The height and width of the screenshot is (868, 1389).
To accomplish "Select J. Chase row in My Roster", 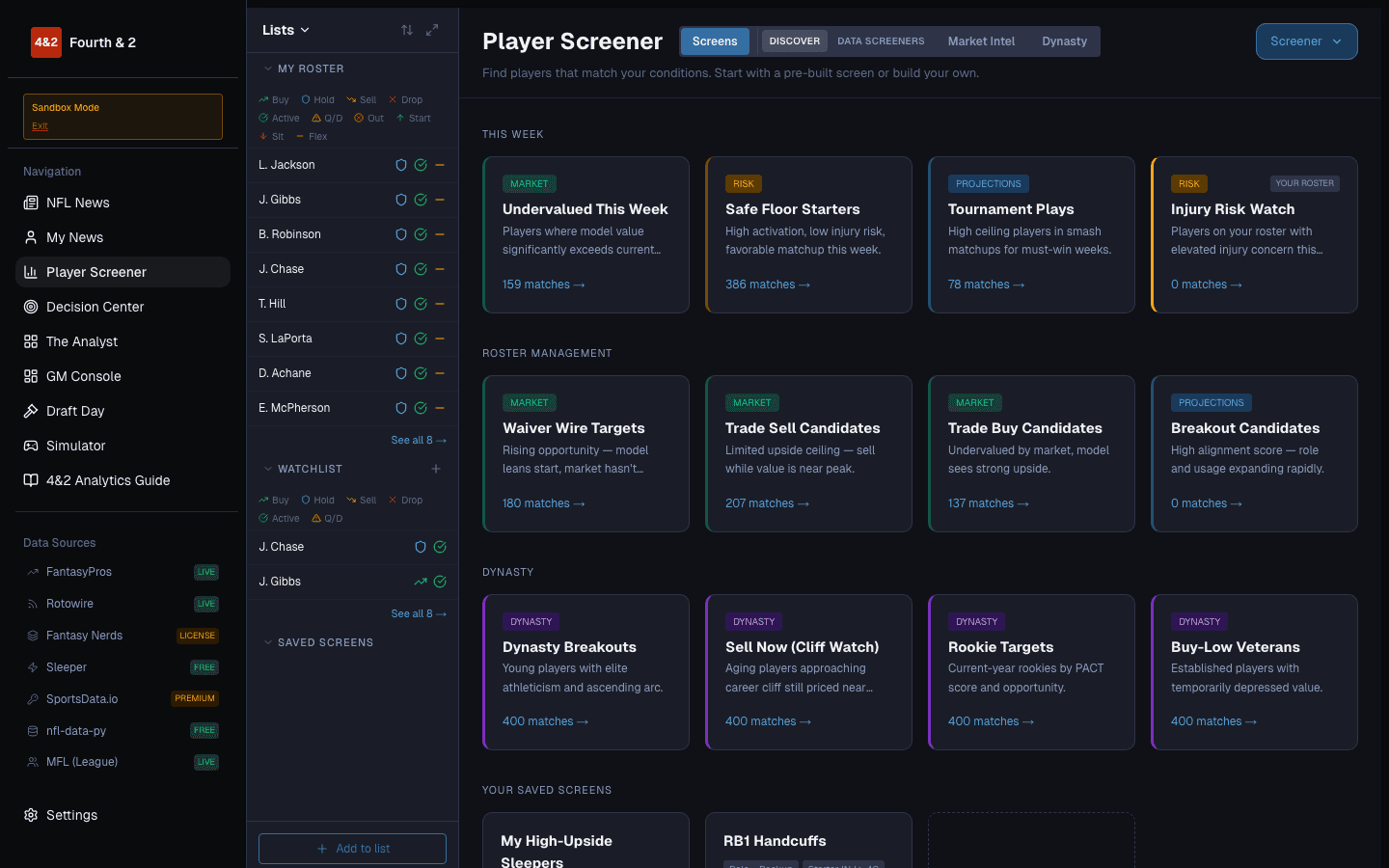I will [x=352, y=269].
